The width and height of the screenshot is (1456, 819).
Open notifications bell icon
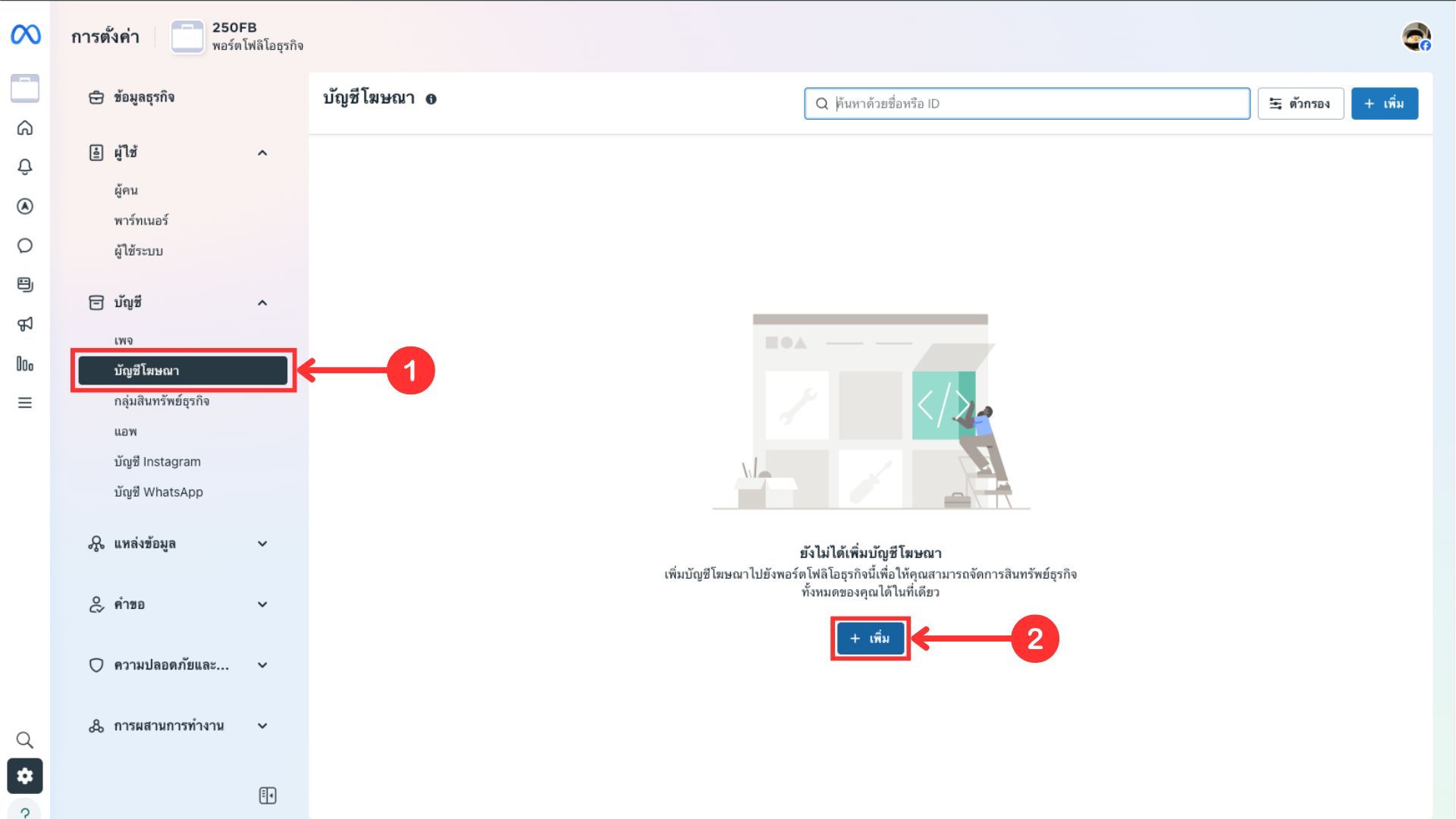(x=25, y=167)
